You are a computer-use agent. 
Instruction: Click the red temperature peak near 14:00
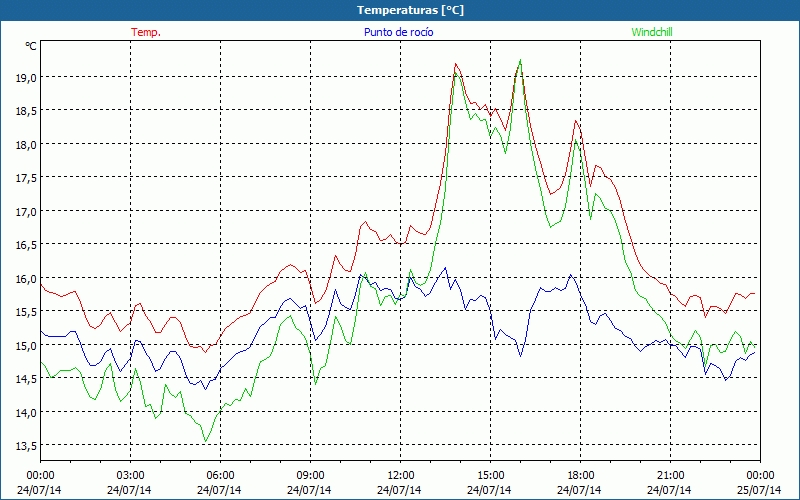tap(456, 64)
